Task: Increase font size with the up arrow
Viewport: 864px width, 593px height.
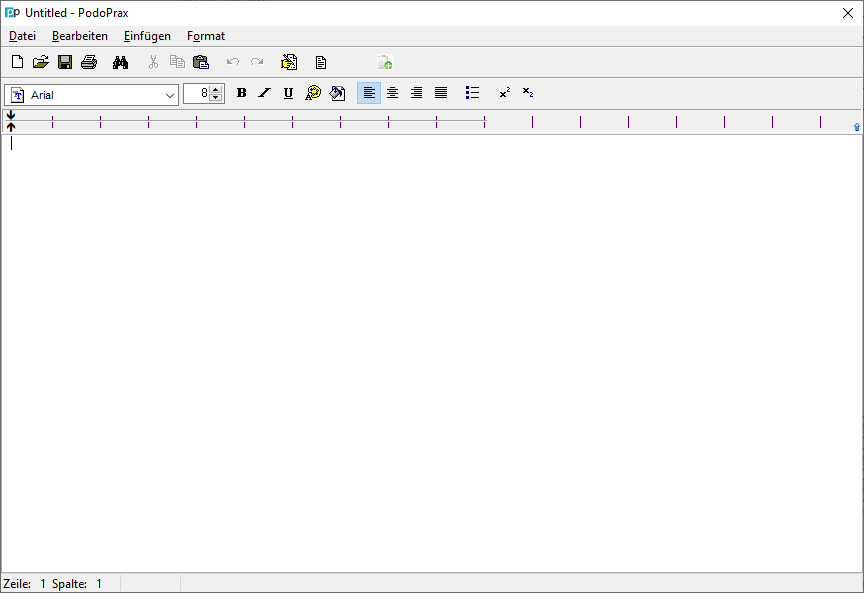Action: (x=216, y=89)
